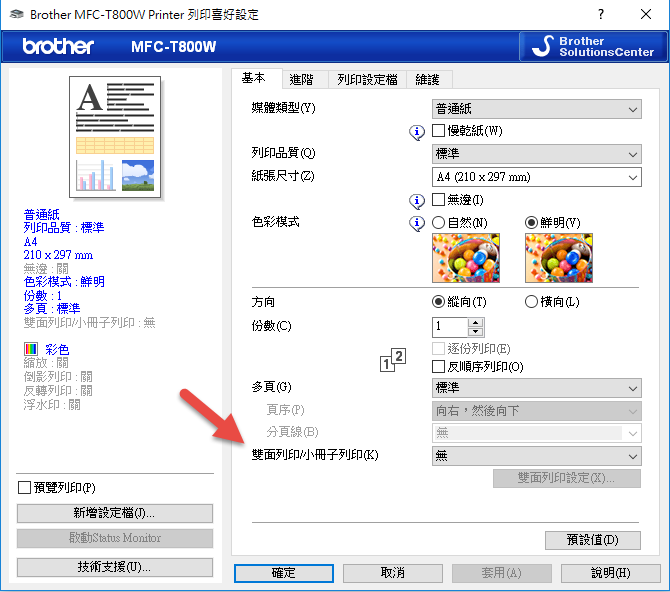Click 新增設定檔 button
Viewport: 670px width, 592px height.
(115, 513)
